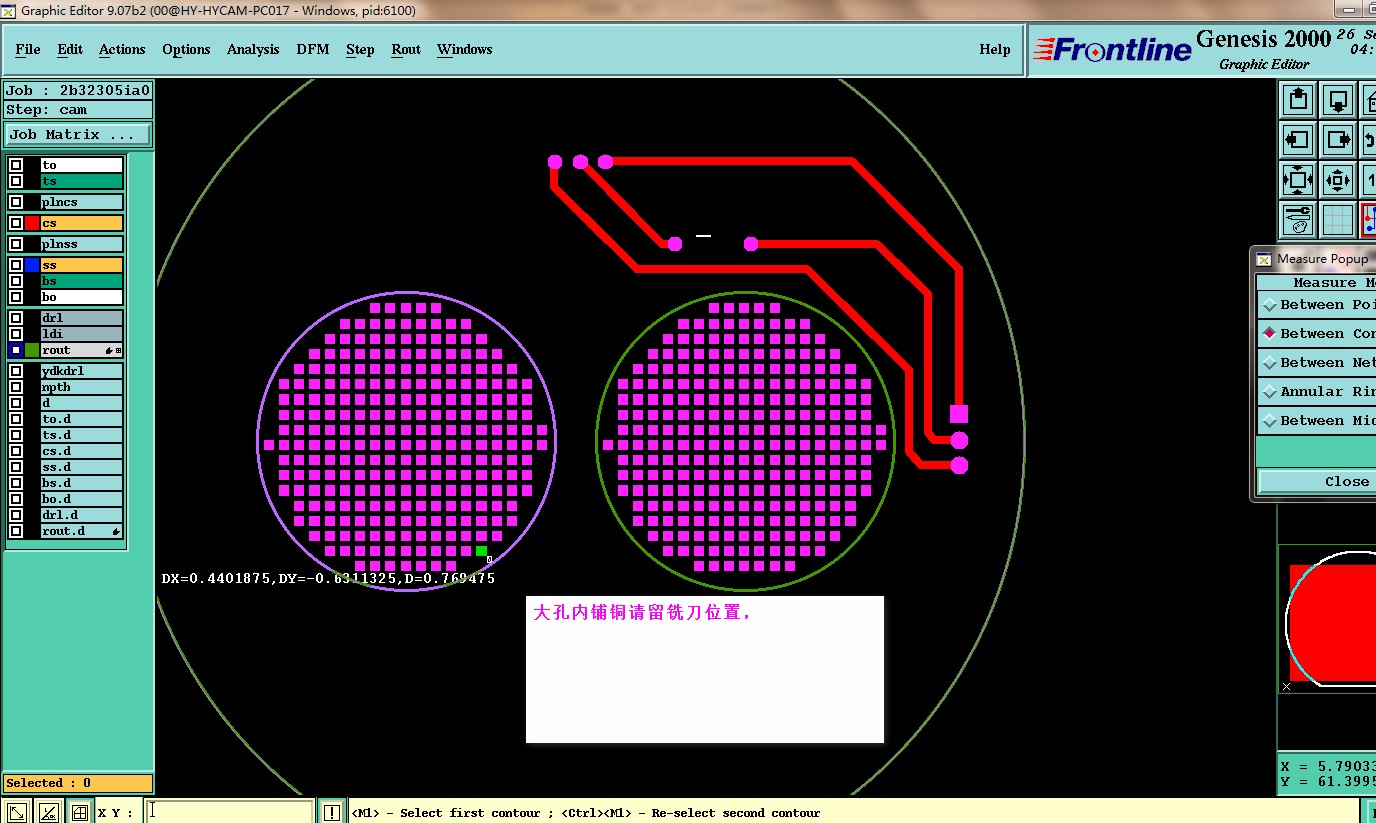Click the Selected : 0 status field
1376x823 pixels.
coord(78,783)
